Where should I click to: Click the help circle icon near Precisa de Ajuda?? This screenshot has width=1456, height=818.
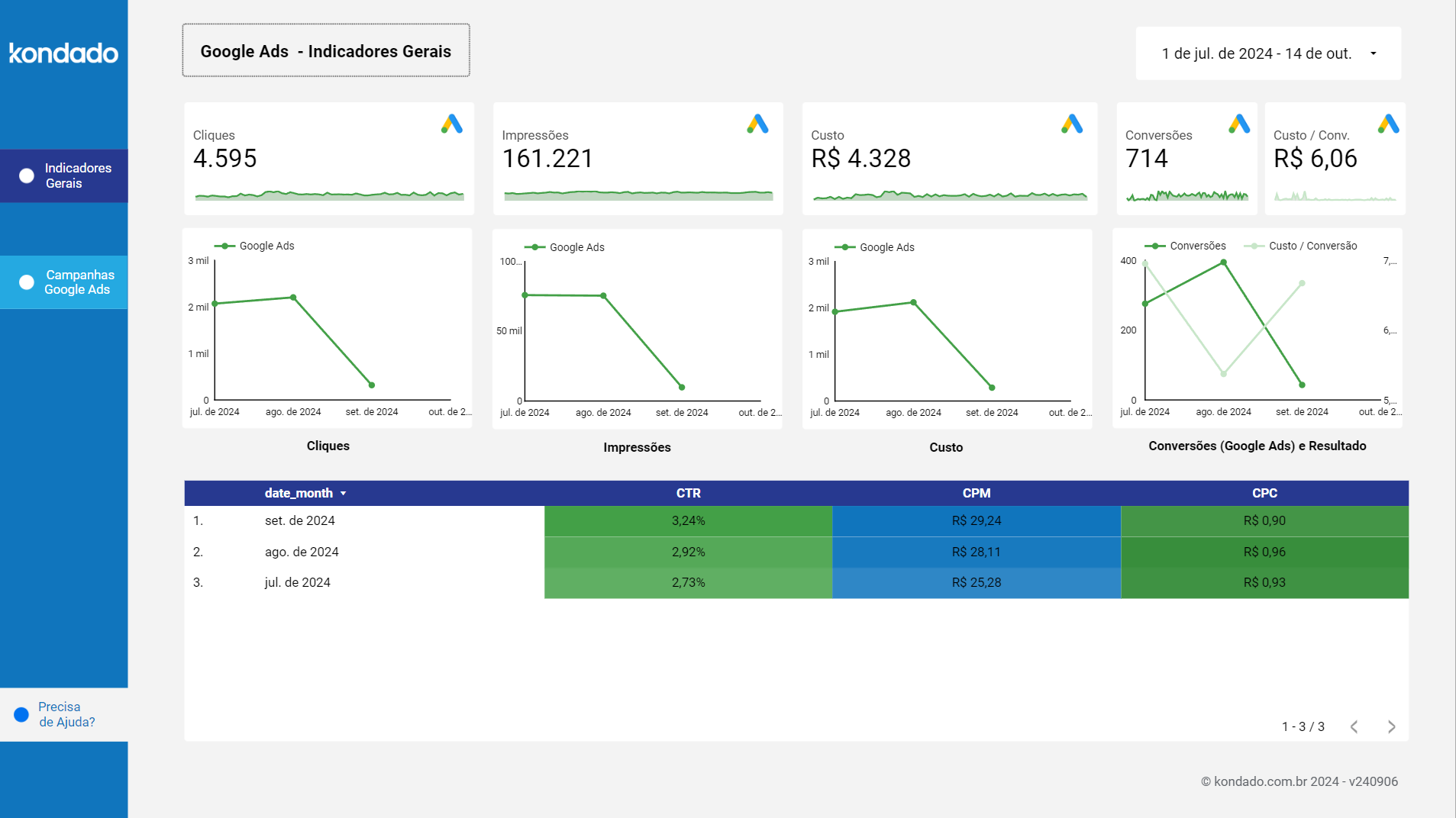point(21,713)
